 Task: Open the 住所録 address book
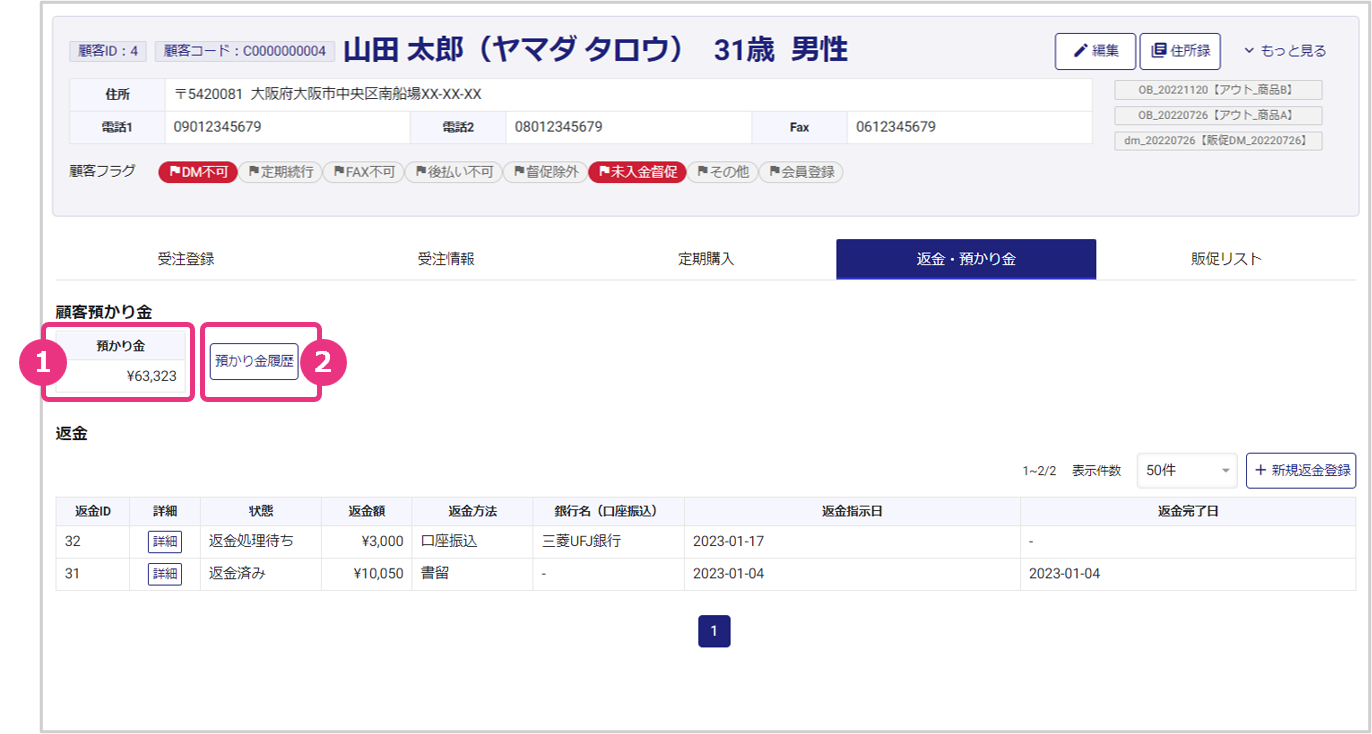click(x=1180, y=51)
